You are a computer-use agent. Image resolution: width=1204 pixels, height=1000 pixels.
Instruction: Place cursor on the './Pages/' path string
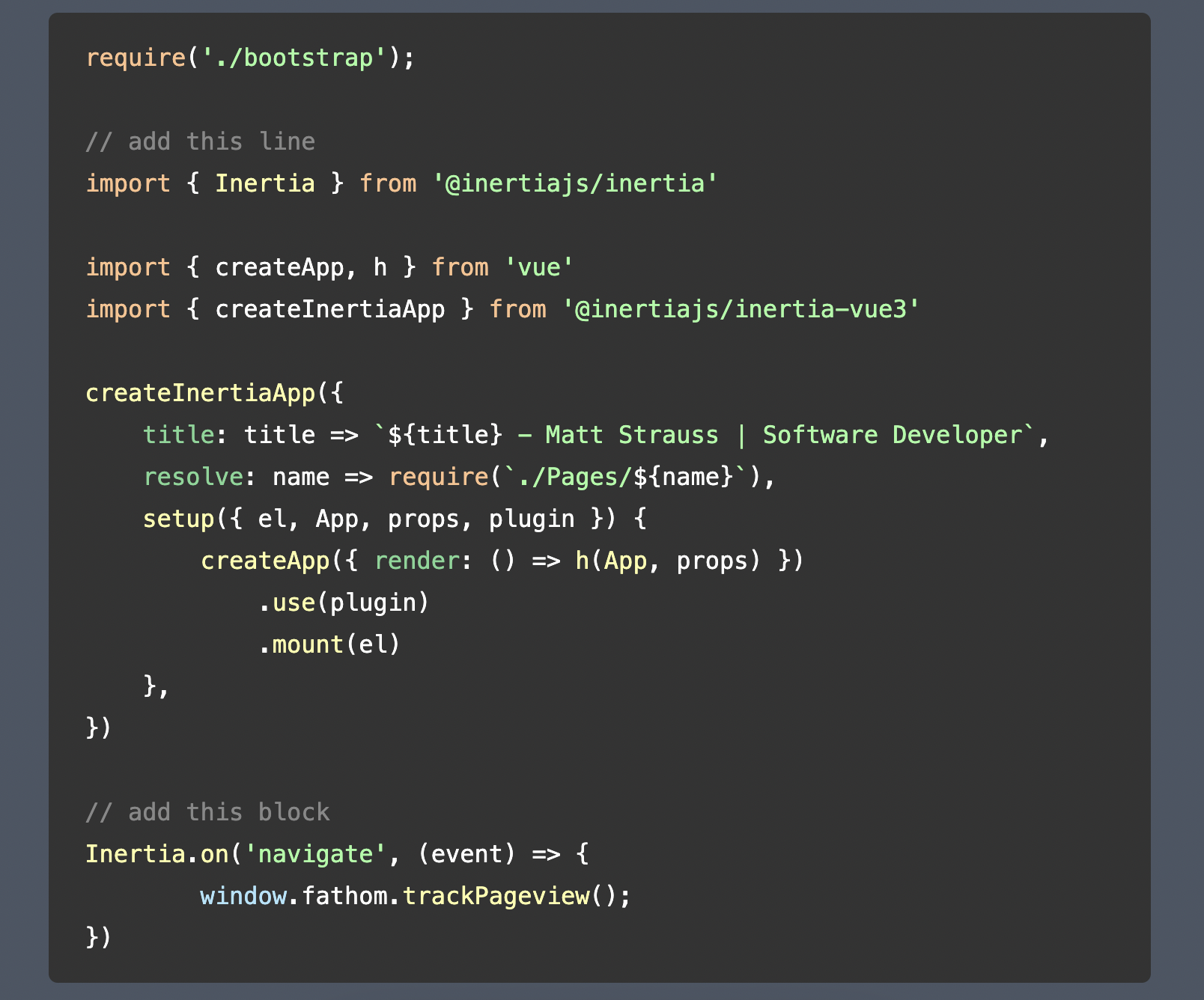coord(567,477)
